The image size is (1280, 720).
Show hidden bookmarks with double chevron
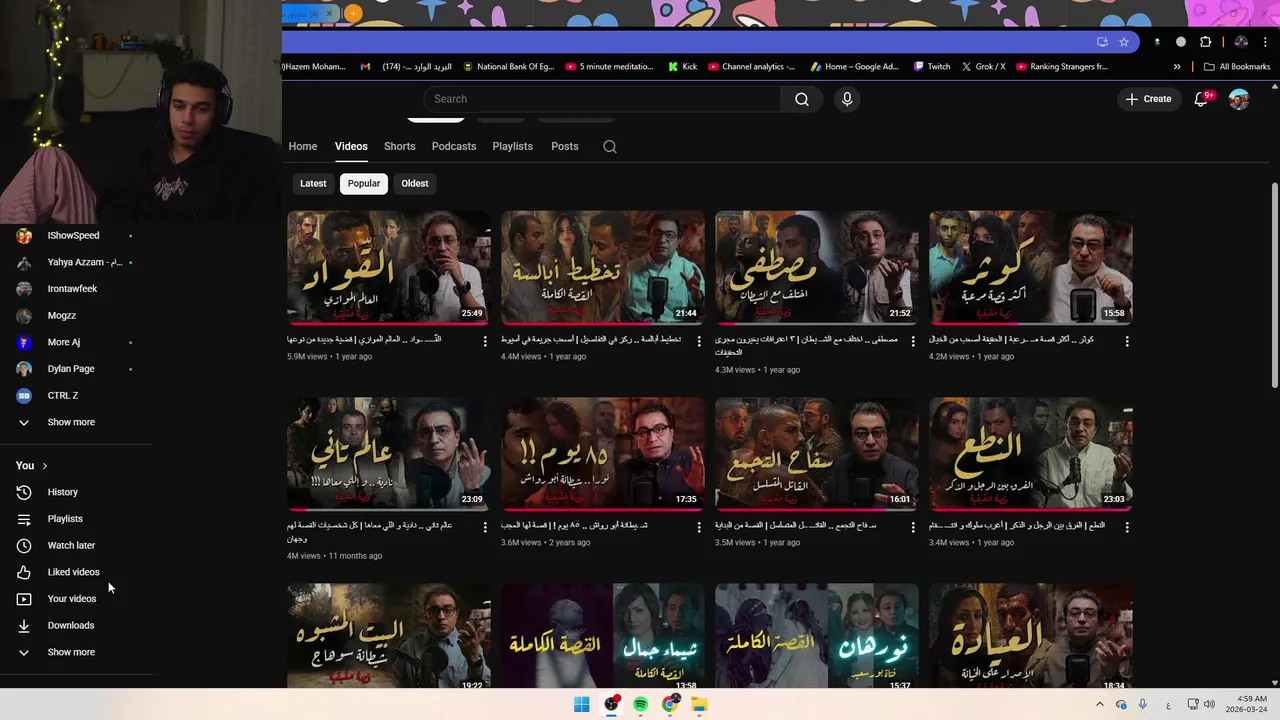tap(1177, 67)
